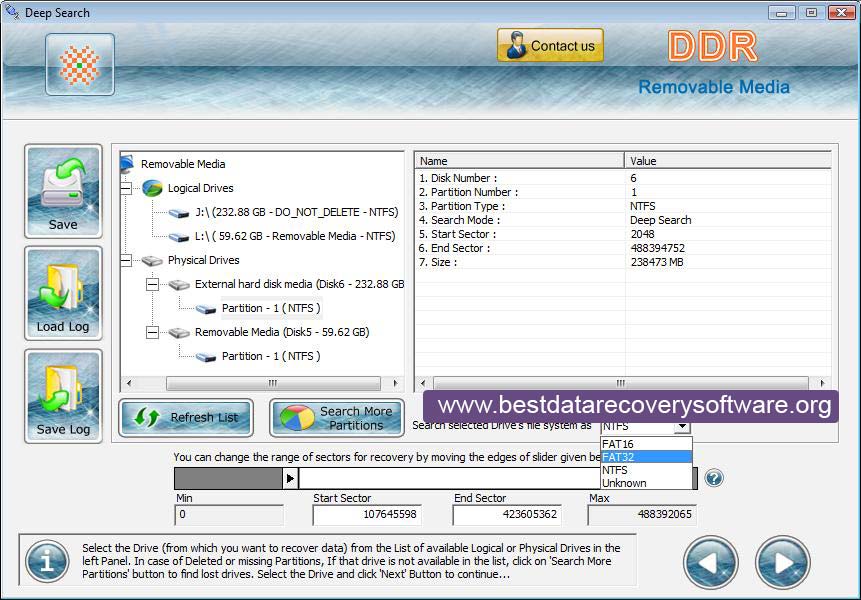Click the Start Sector input field
Screen dimensions: 861x600
point(367,514)
